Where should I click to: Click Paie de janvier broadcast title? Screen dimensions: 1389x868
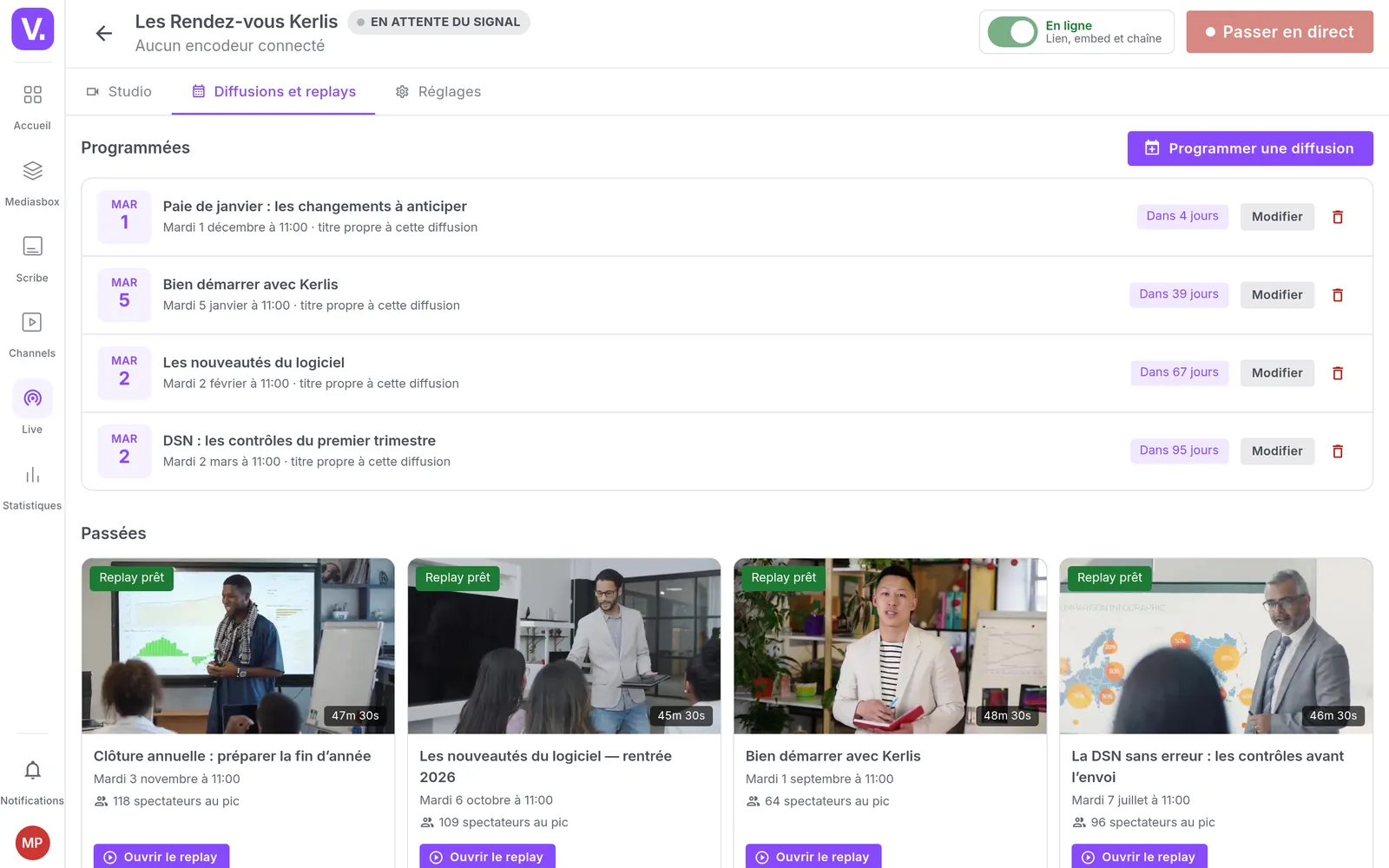point(315,207)
